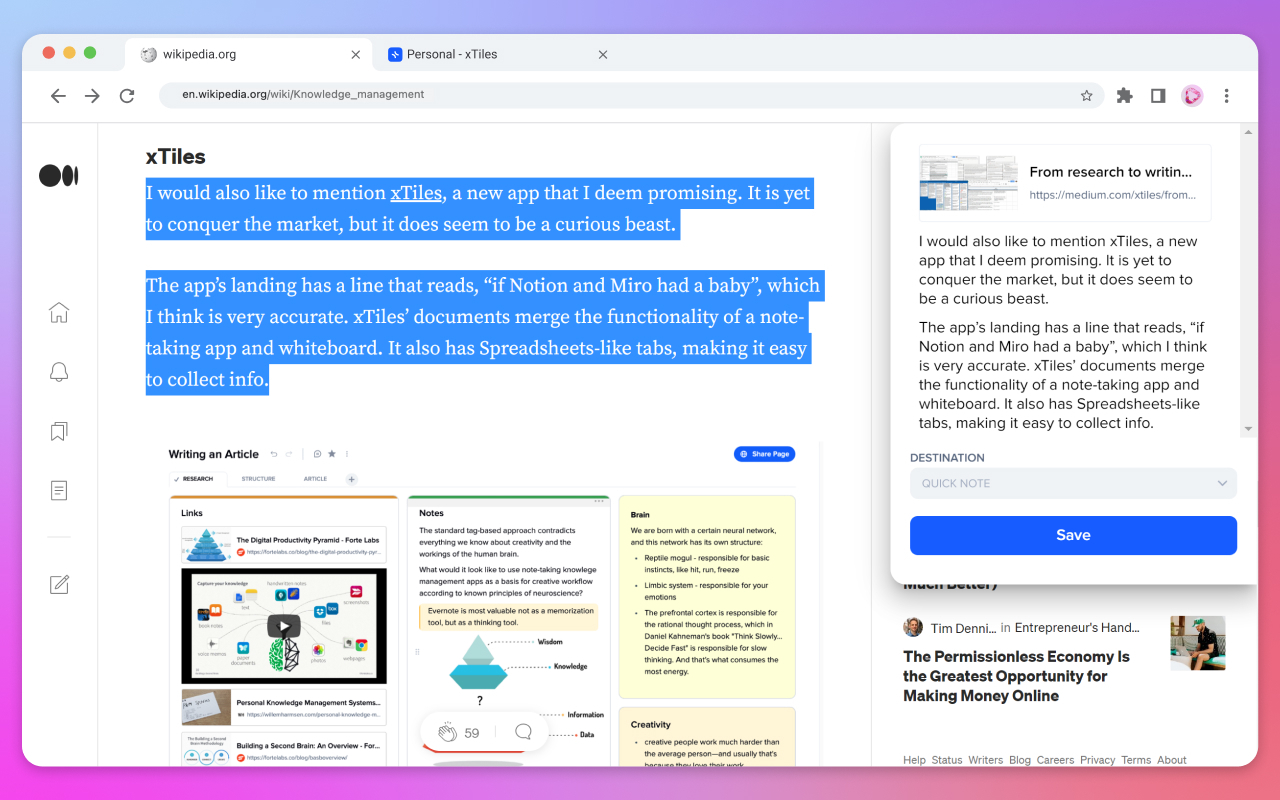The image size is (1280, 800).
Task: Open the browser extensions puzzle icon
Action: coord(1124,95)
